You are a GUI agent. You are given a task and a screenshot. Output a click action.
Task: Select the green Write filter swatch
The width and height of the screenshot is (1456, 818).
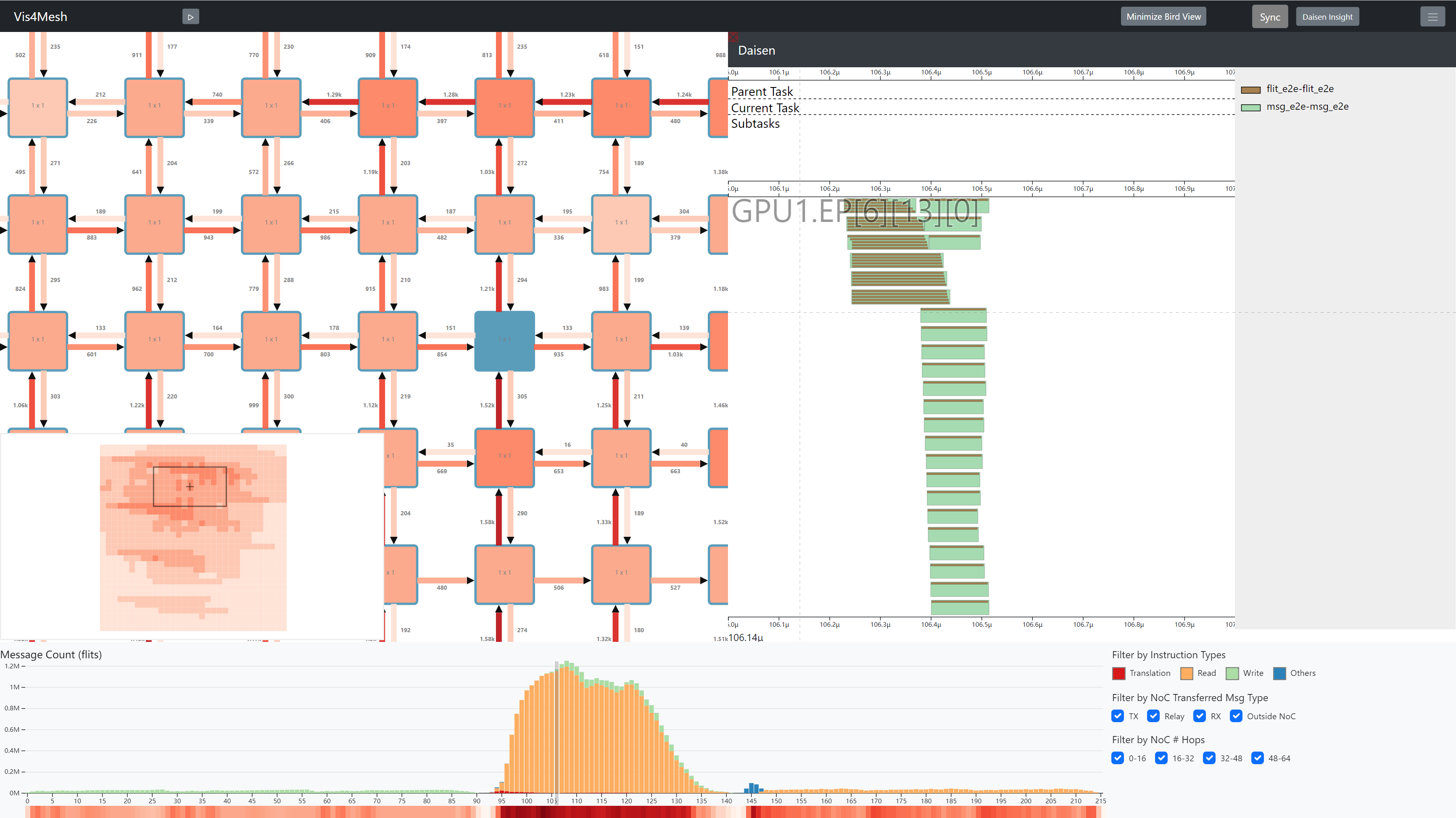[x=1232, y=673]
